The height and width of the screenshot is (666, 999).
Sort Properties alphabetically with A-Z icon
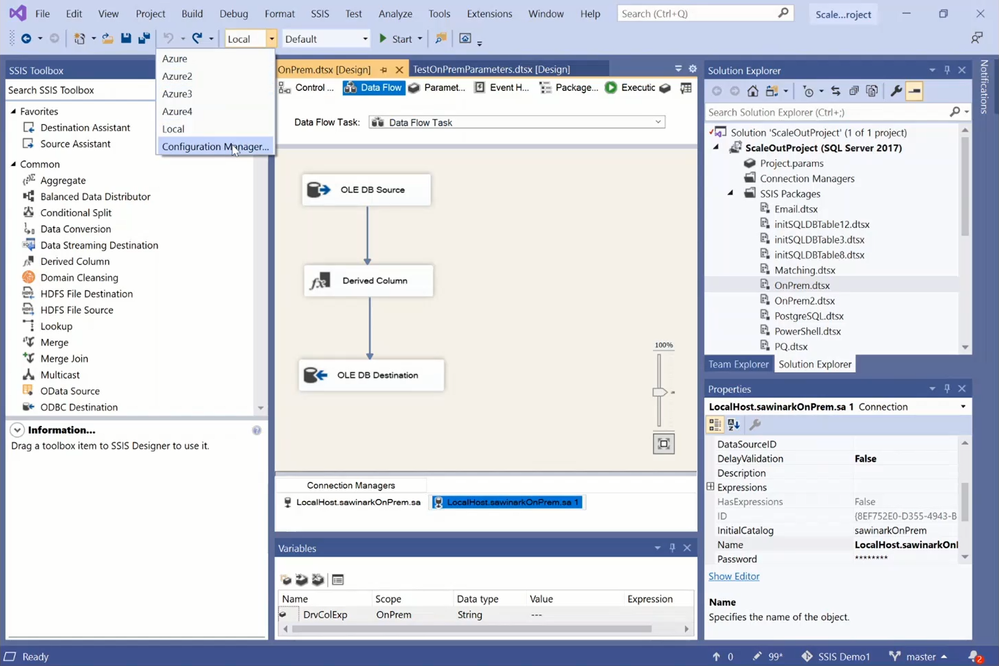click(733, 424)
